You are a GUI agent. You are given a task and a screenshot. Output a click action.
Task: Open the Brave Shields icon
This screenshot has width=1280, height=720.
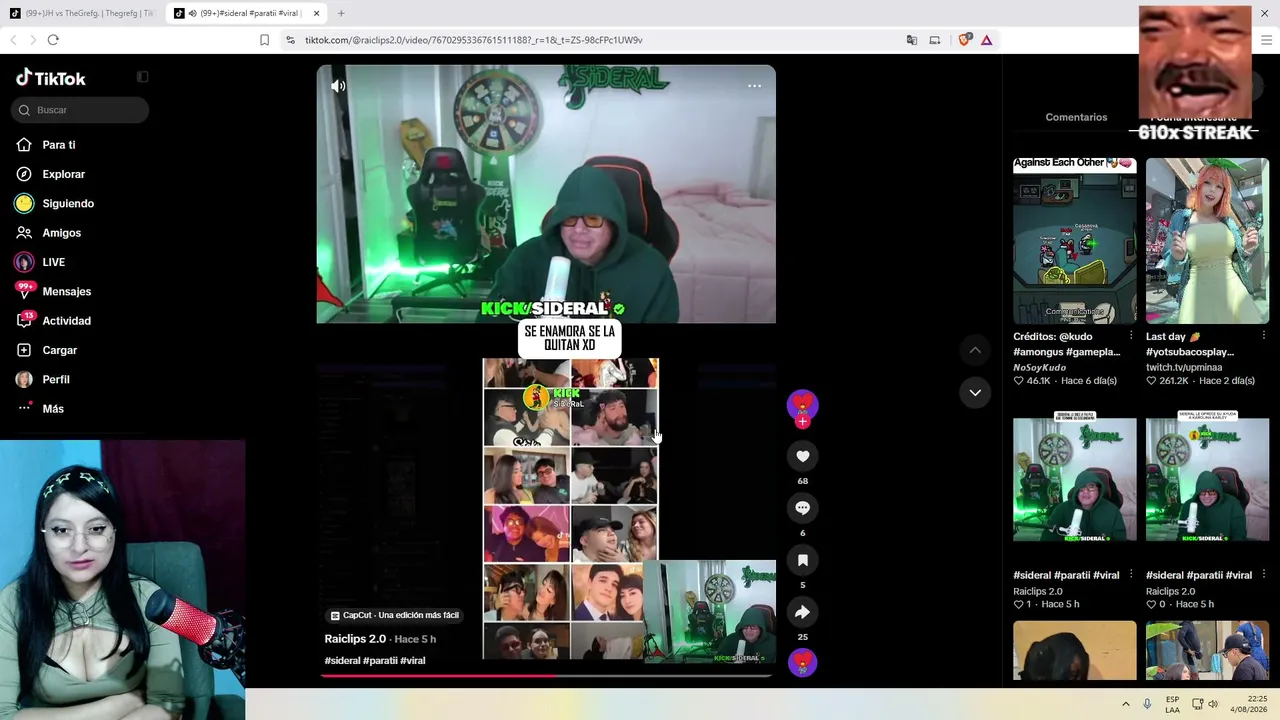click(x=964, y=40)
